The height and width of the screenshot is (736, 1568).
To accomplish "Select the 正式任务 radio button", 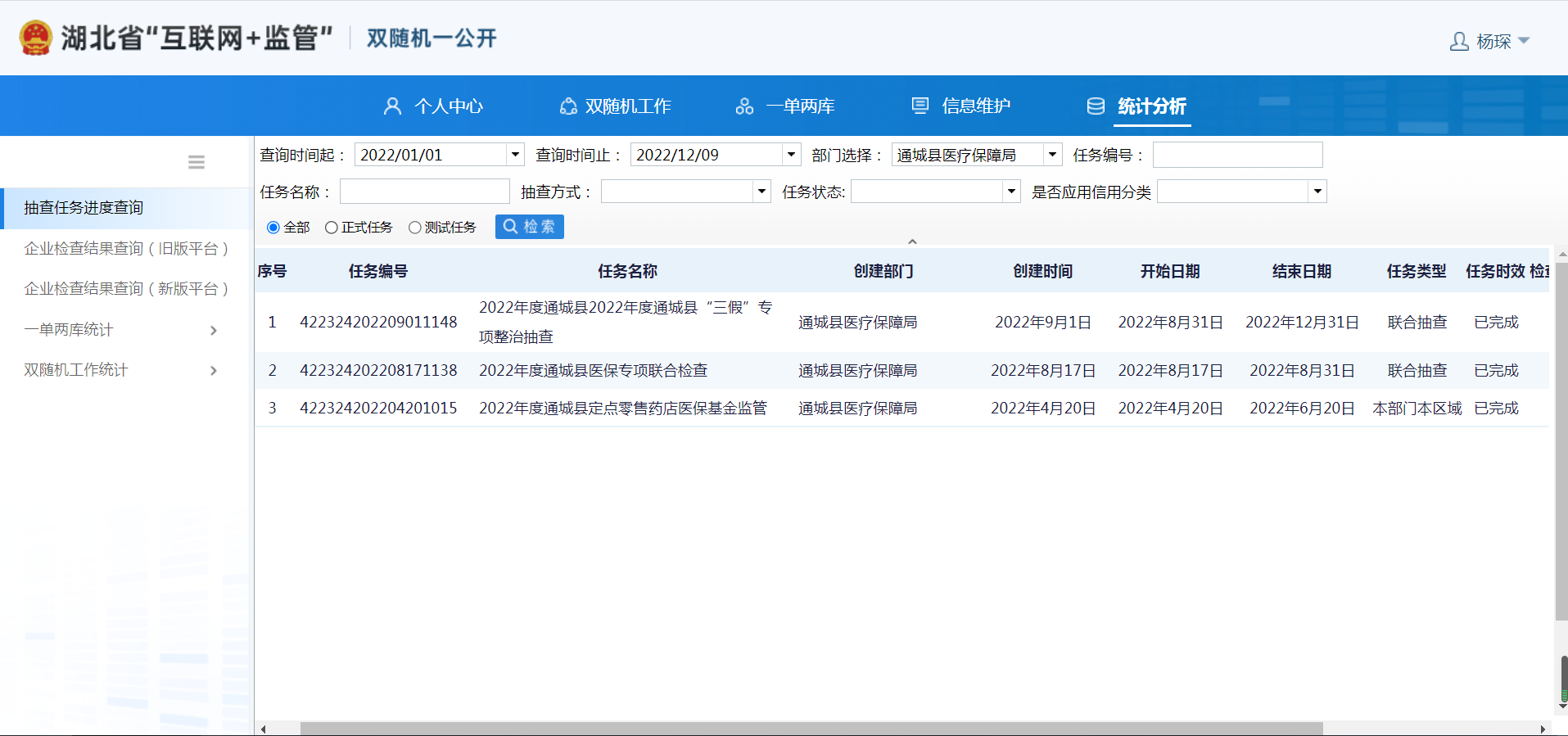I will (x=332, y=228).
